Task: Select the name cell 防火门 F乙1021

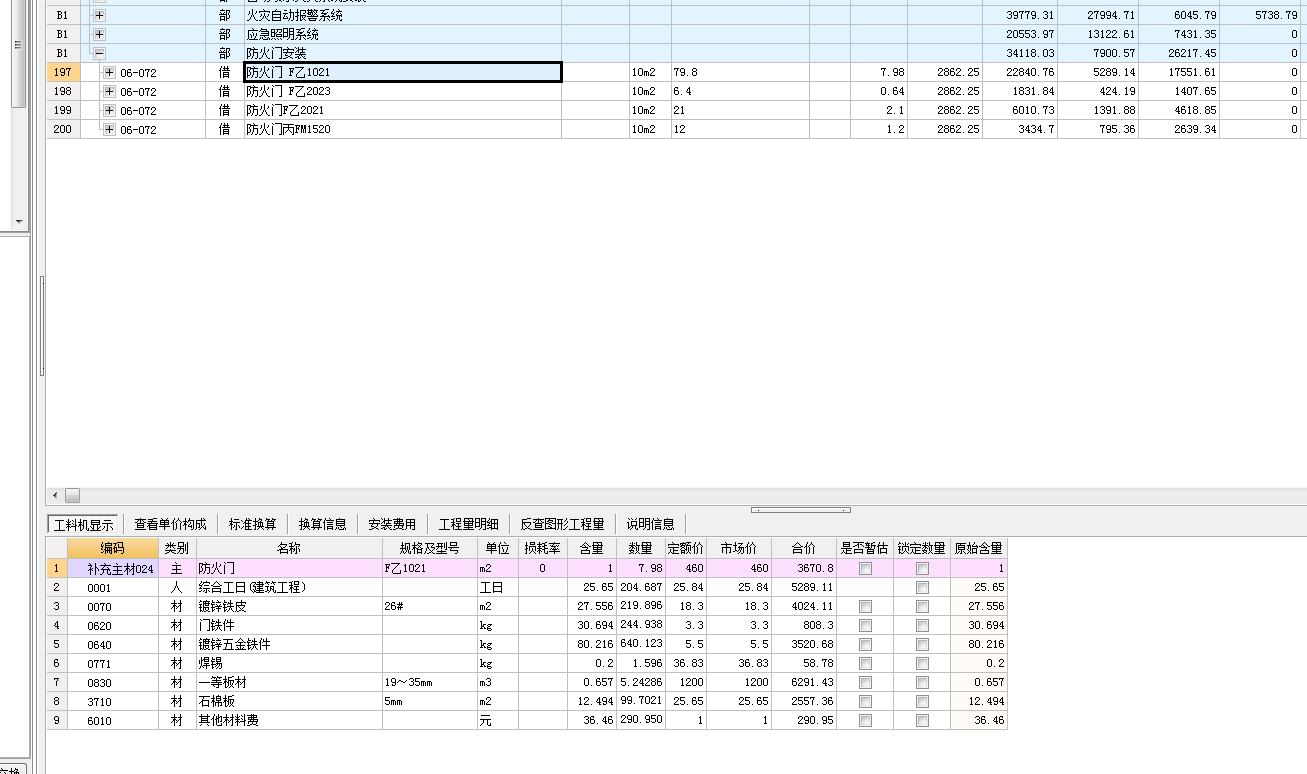Action: click(x=403, y=72)
